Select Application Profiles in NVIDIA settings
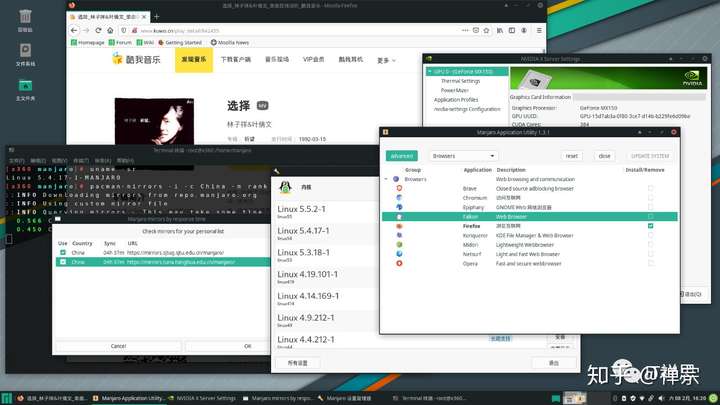 pyautogui.click(x=456, y=100)
